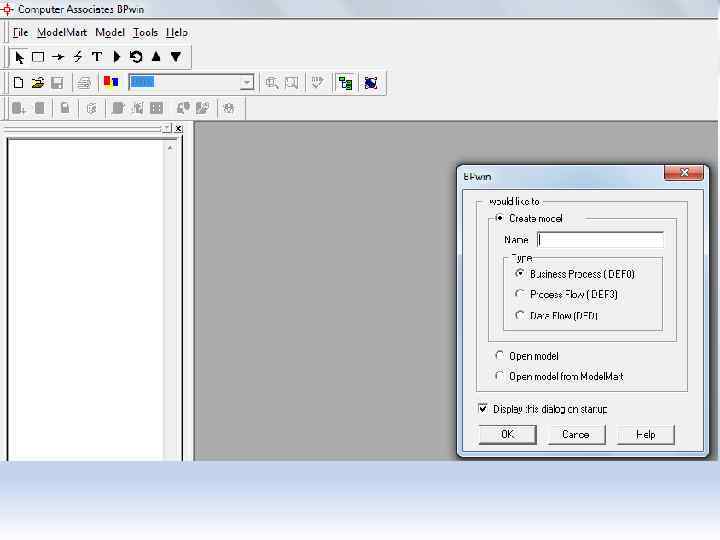The height and width of the screenshot is (540, 720).
Task: Select Open model from ModelMart option
Action: coord(500,376)
